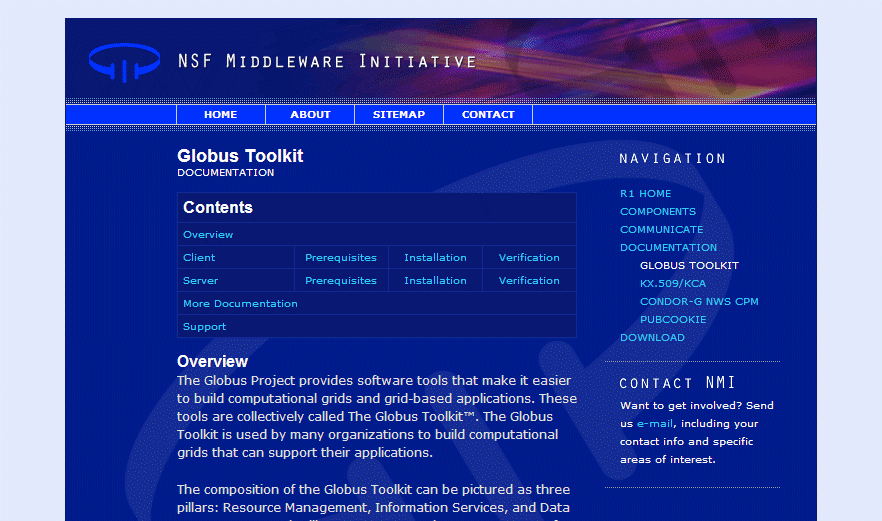Image resolution: width=882 pixels, height=521 pixels.
Task: Go to the ABOUT page
Action: [310, 115]
